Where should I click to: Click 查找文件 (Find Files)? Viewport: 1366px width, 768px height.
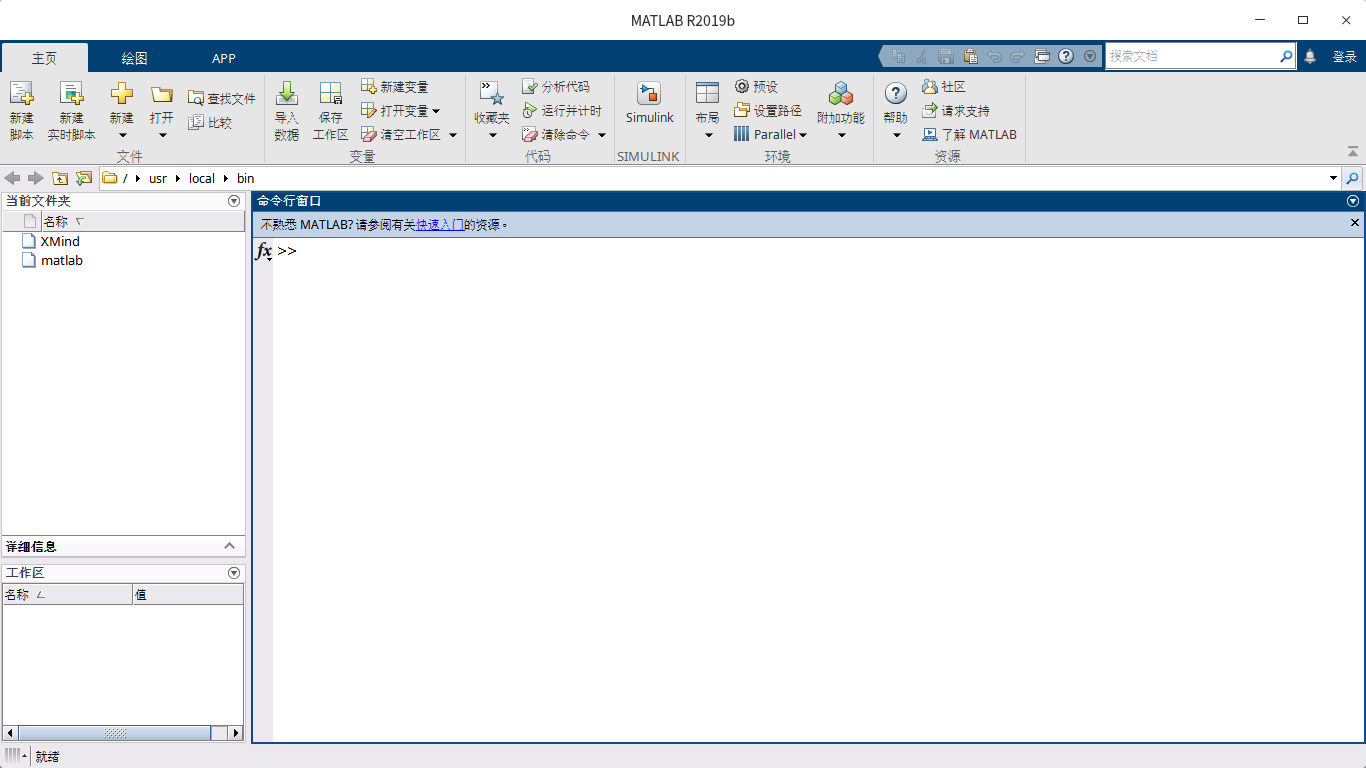(x=222, y=98)
